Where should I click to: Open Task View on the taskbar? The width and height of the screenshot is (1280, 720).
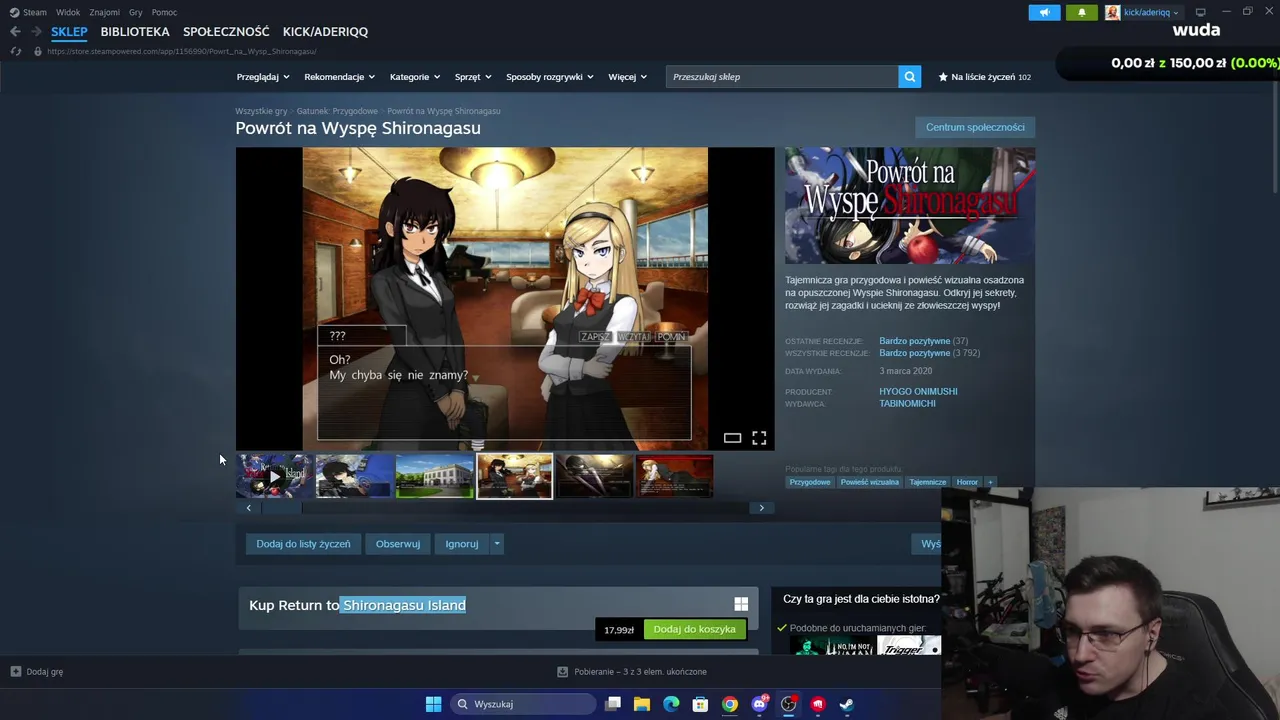[613, 704]
